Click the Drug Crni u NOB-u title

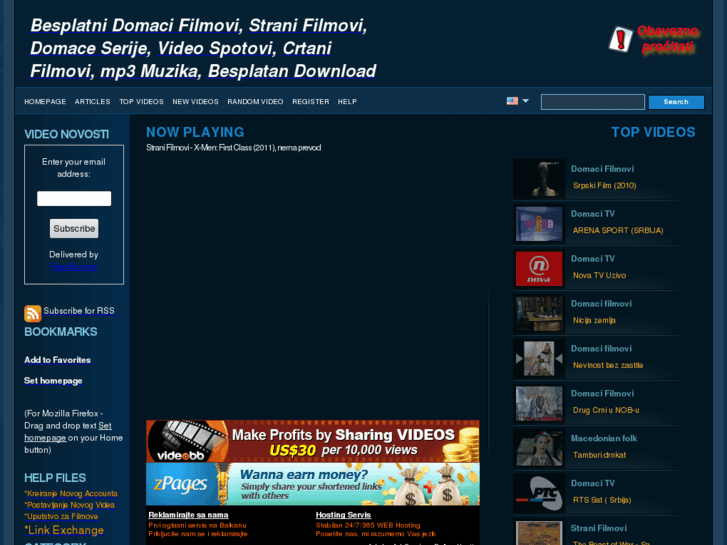tap(606, 410)
